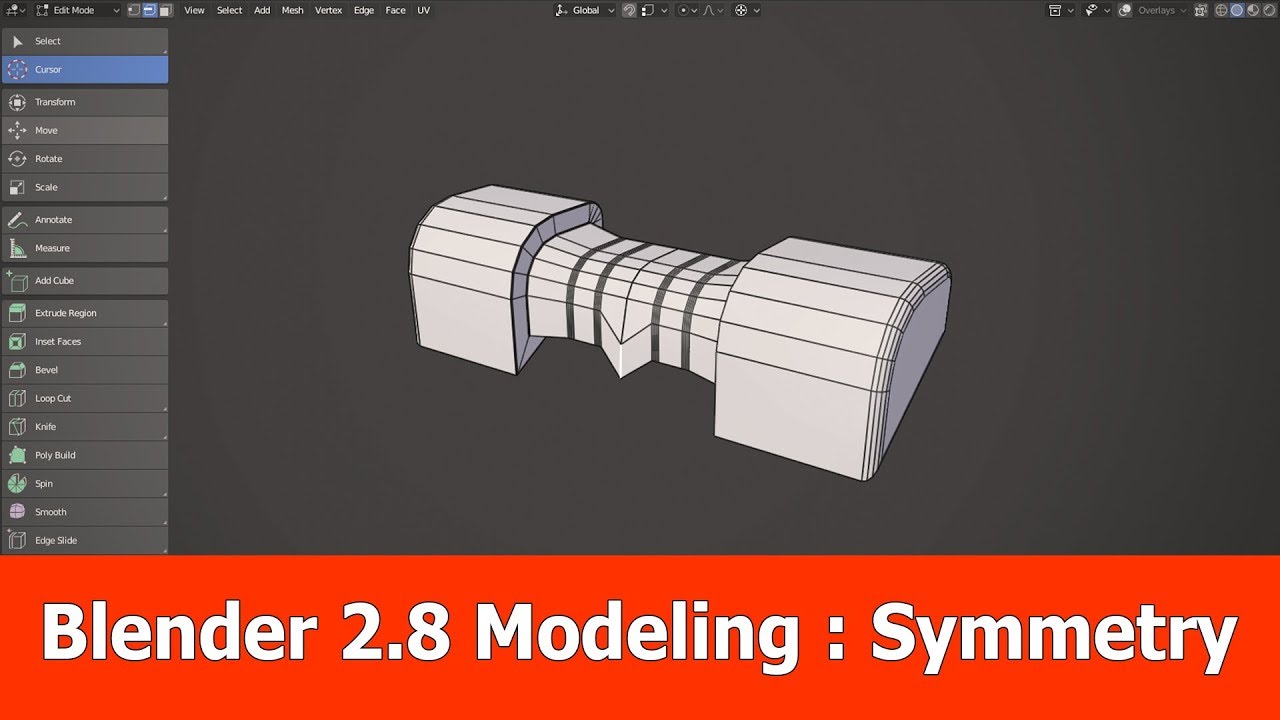This screenshot has height=720, width=1280.
Task: Open the editor type dropdown
Action: pos(15,10)
